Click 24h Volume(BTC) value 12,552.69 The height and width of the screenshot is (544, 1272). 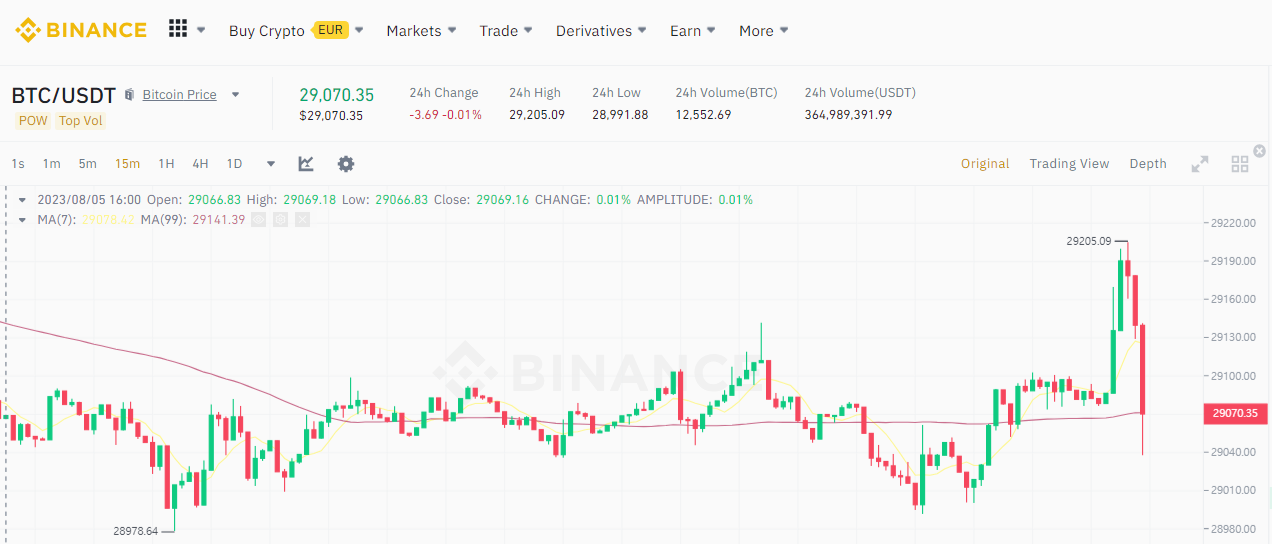click(x=703, y=115)
